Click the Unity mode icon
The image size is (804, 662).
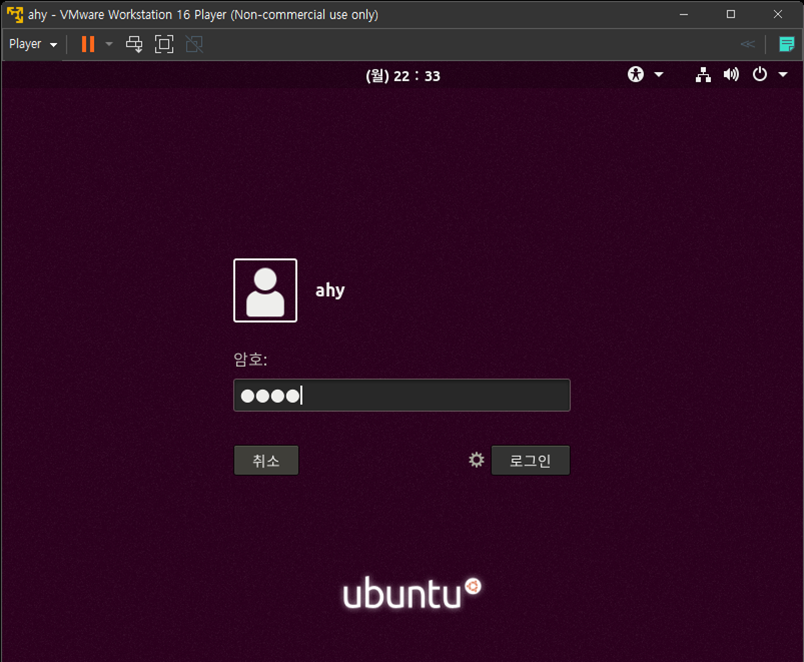194,44
